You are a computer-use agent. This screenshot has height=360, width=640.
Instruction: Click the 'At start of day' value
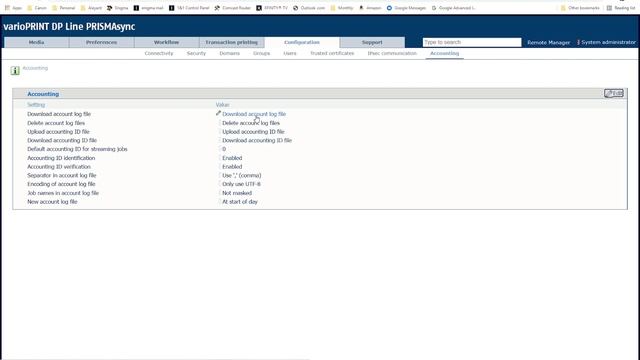point(240,202)
